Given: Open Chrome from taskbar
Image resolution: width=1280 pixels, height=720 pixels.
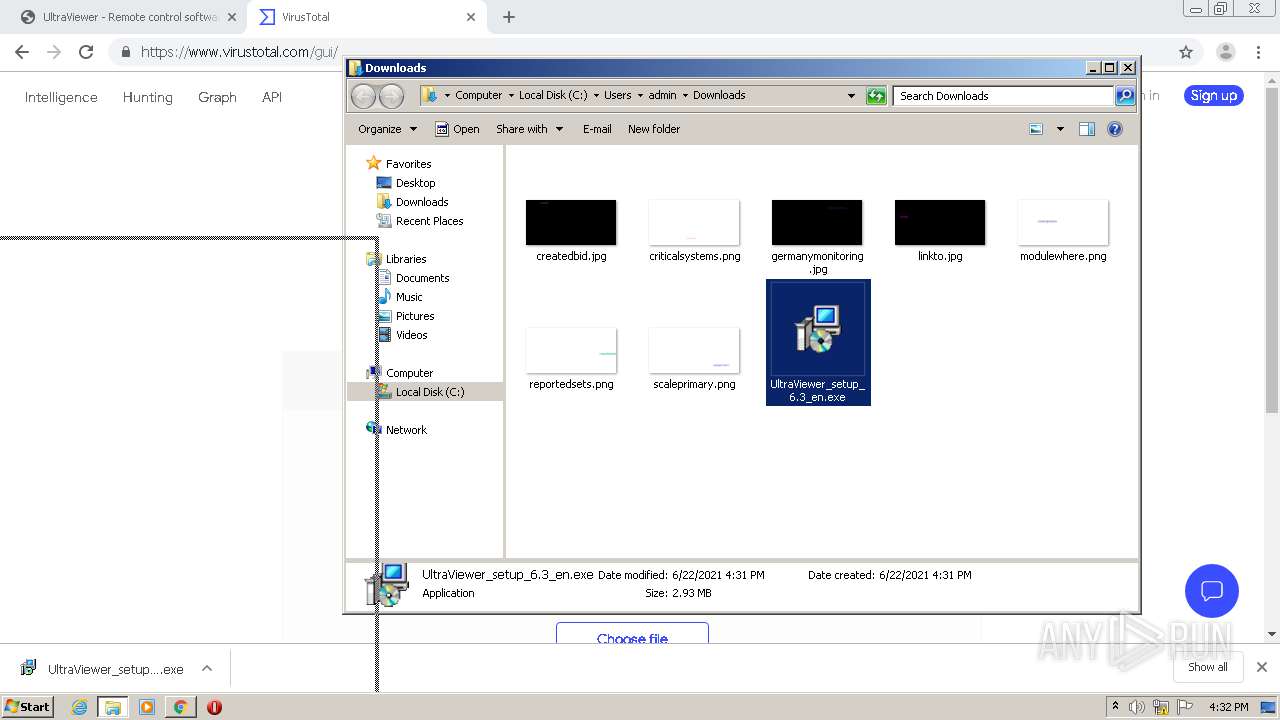Looking at the screenshot, I should tap(180, 707).
